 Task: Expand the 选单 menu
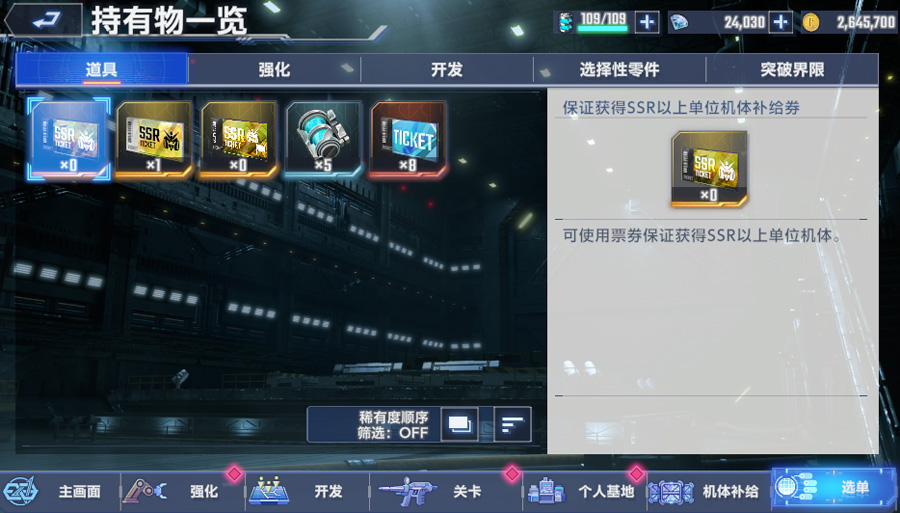click(833, 488)
